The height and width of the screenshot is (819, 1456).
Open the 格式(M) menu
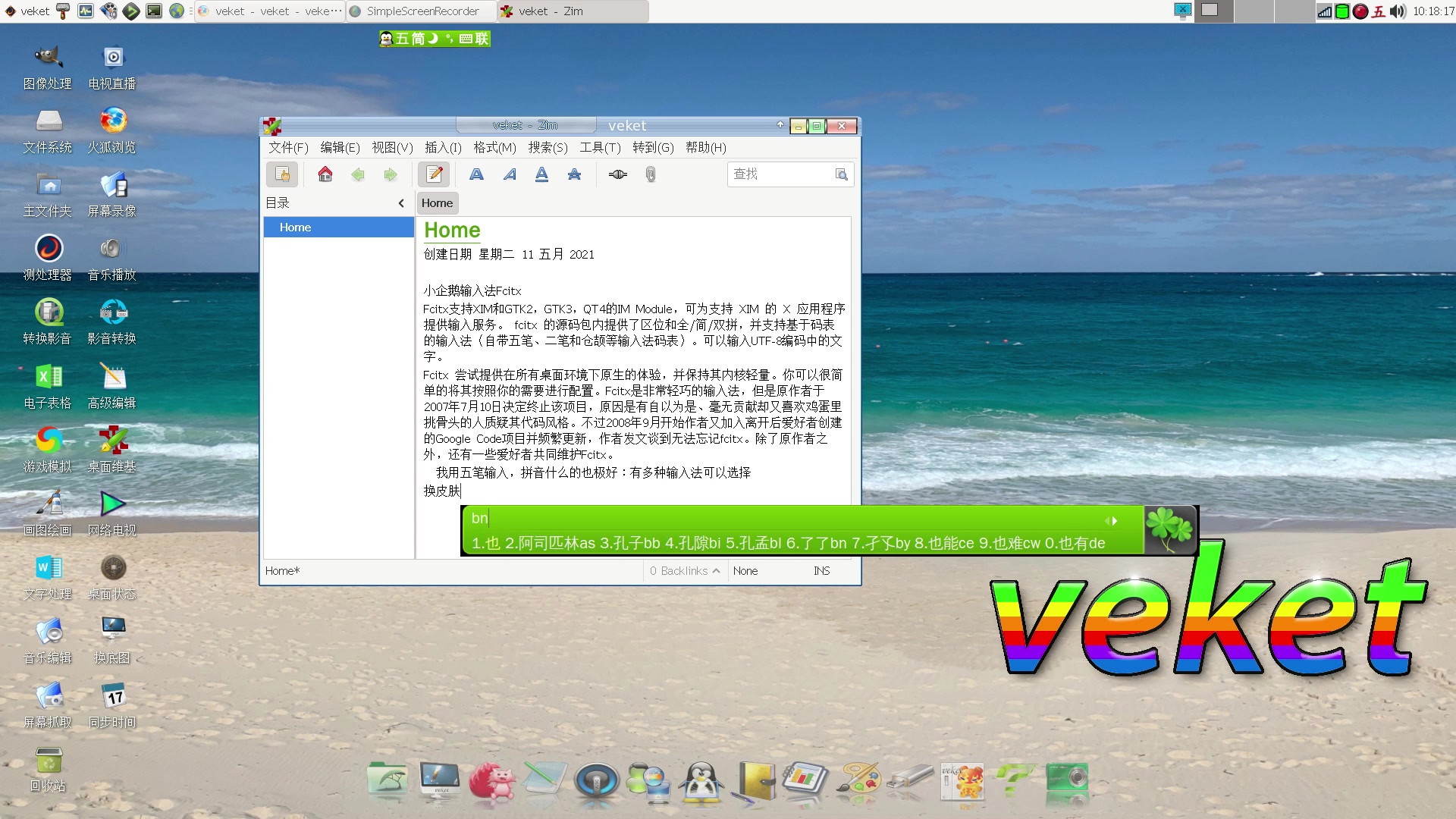tap(494, 148)
